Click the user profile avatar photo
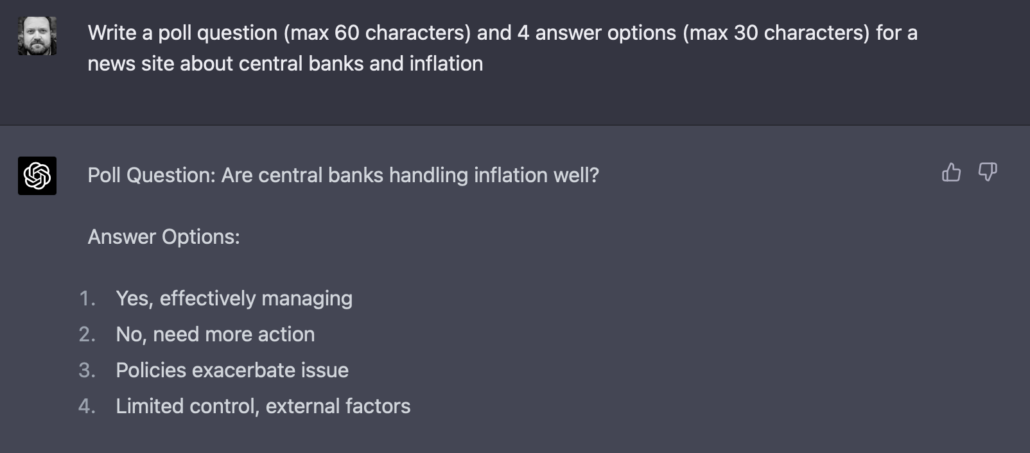The width and height of the screenshot is (1030, 453). point(37,36)
